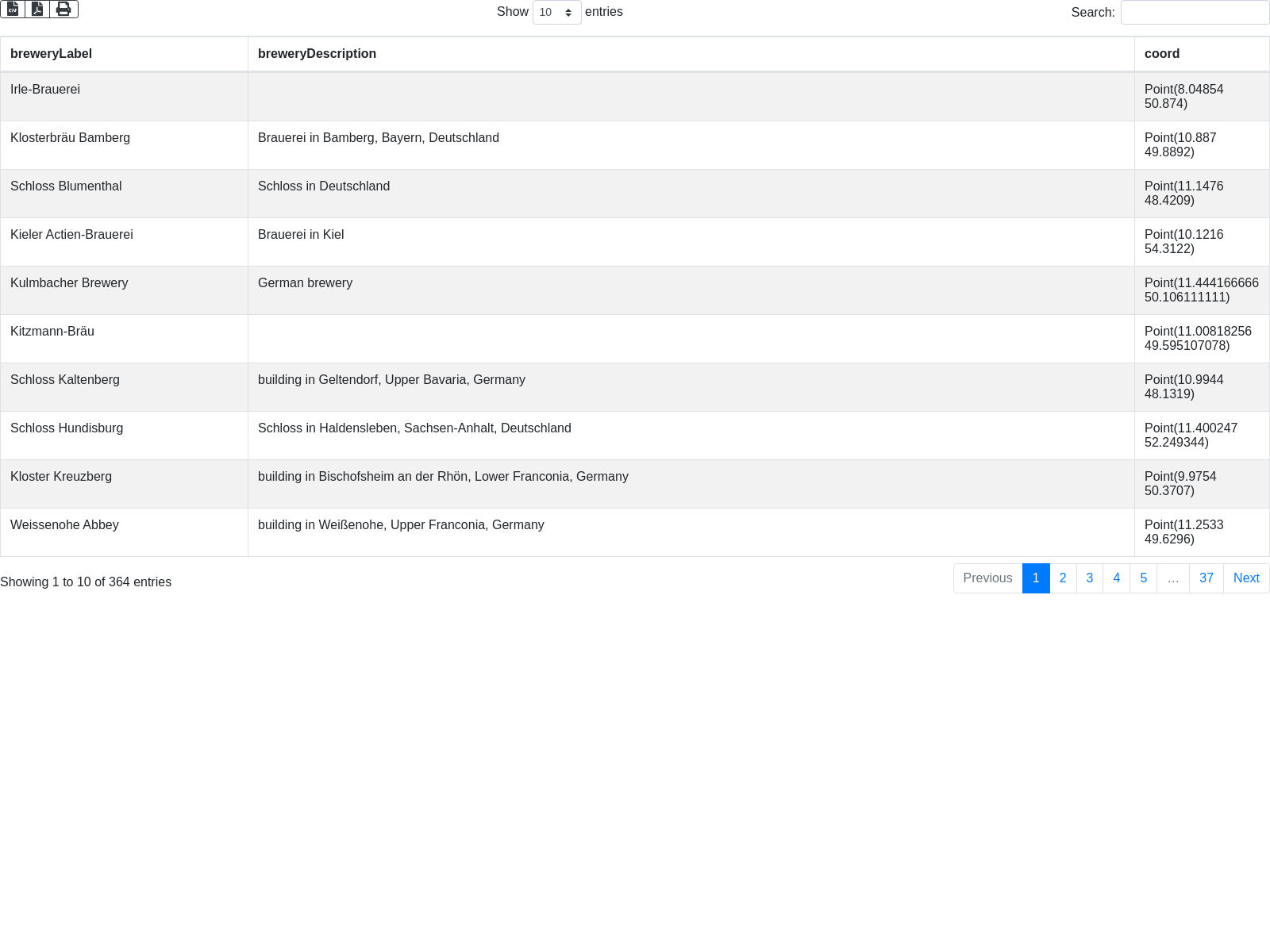Select Kulmbacher Brewery label

69,283
